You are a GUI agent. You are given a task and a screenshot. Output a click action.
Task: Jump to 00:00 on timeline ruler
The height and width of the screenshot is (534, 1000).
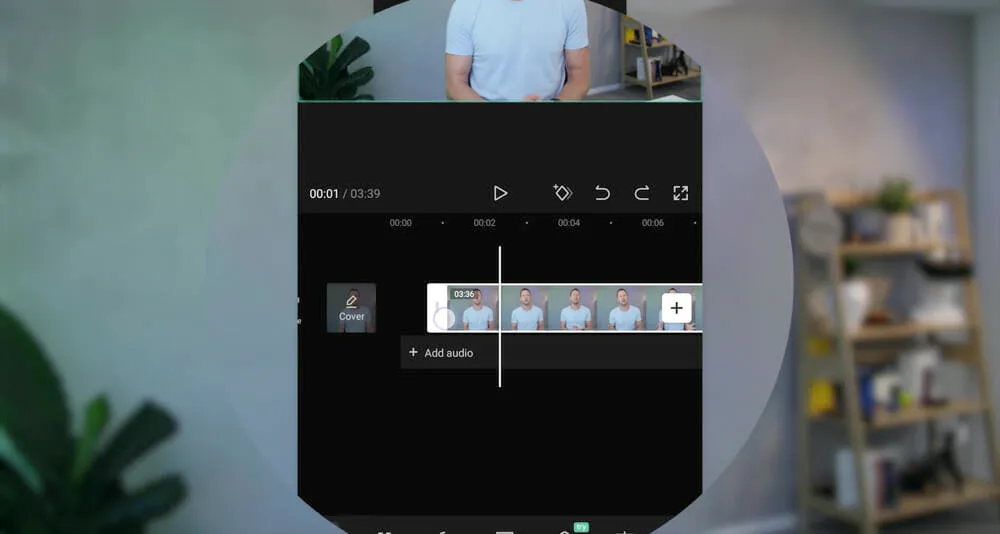(x=400, y=223)
